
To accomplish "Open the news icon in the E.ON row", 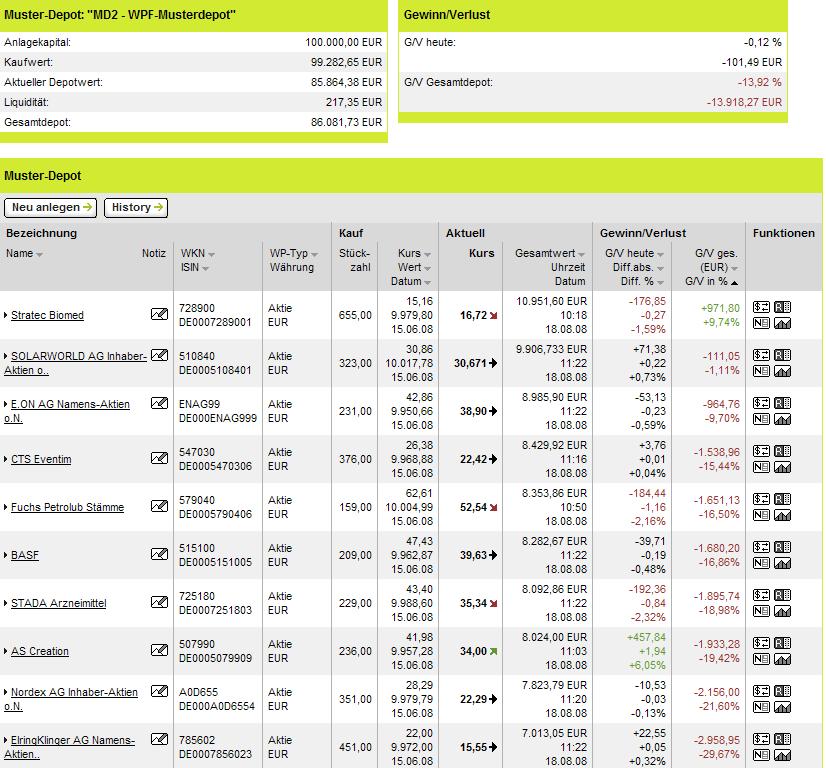I will pos(761,419).
